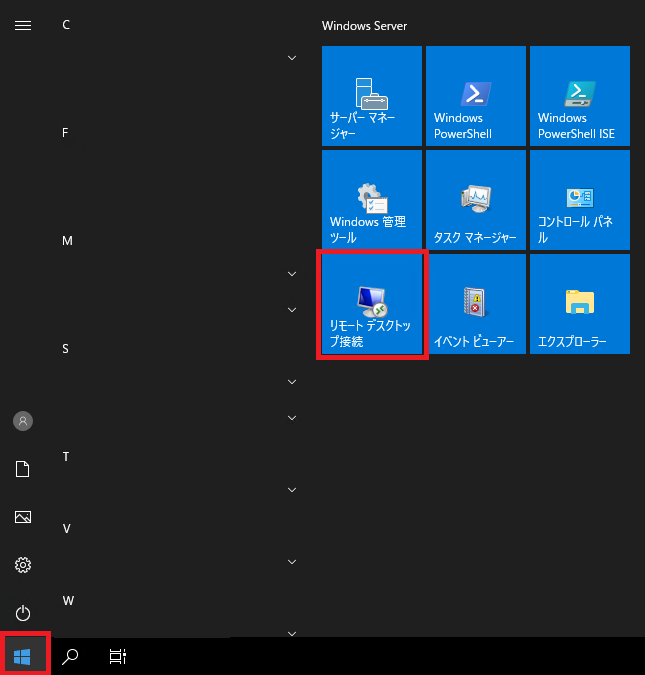
Task: Open the コントロール パネル tile
Action: click(x=580, y=200)
